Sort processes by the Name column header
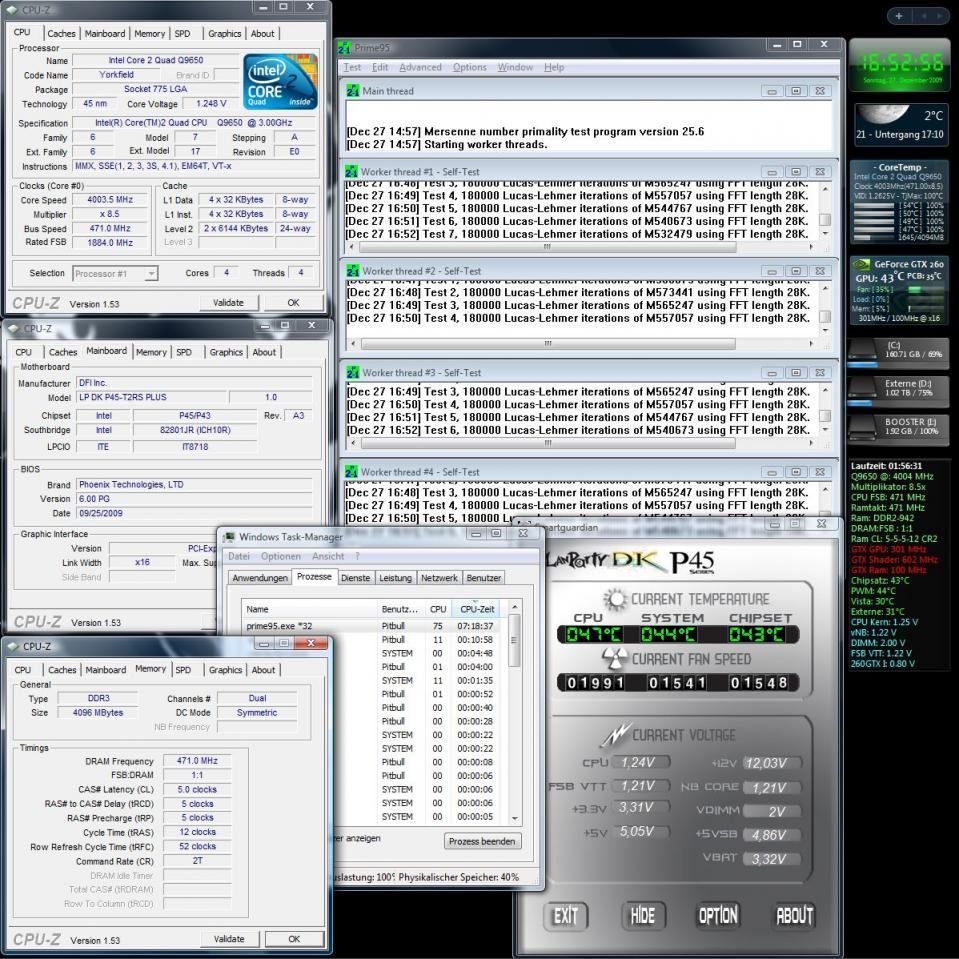Viewport: 959px width, 959px height. (309, 609)
